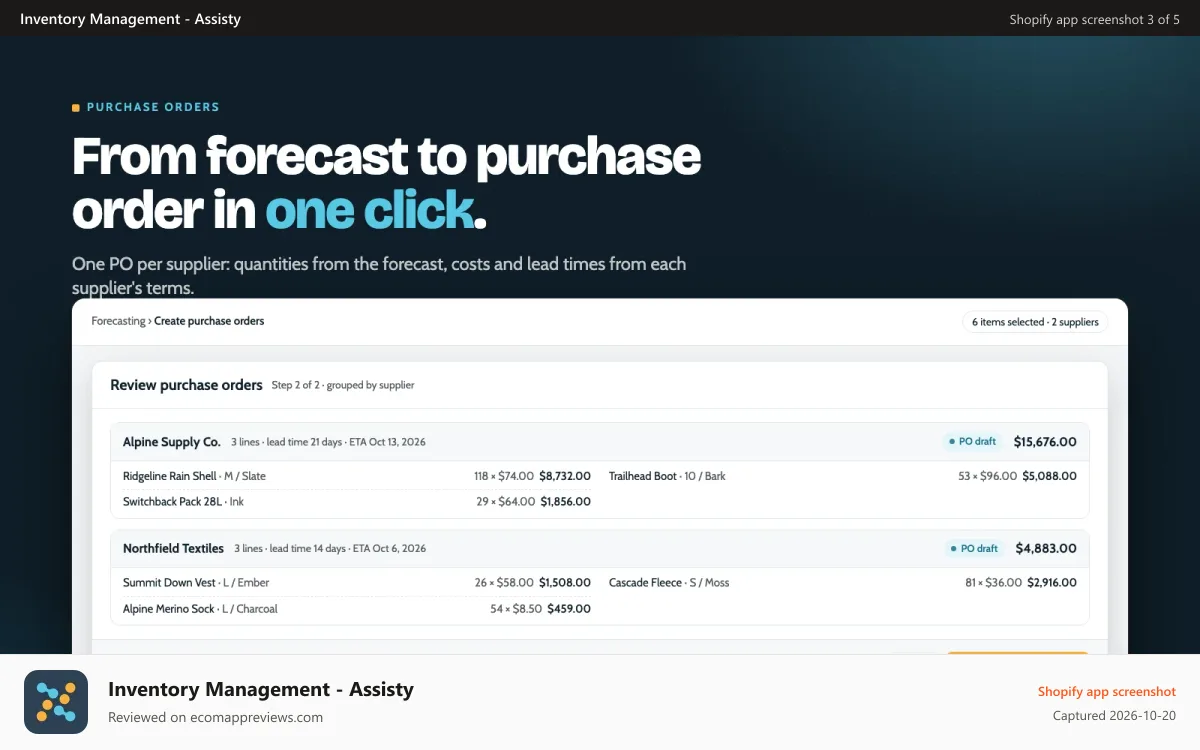The image size is (1200, 750).
Task: Click Shopify app screenshot 3 of 5 text
Action: (x=1094, y=19)
